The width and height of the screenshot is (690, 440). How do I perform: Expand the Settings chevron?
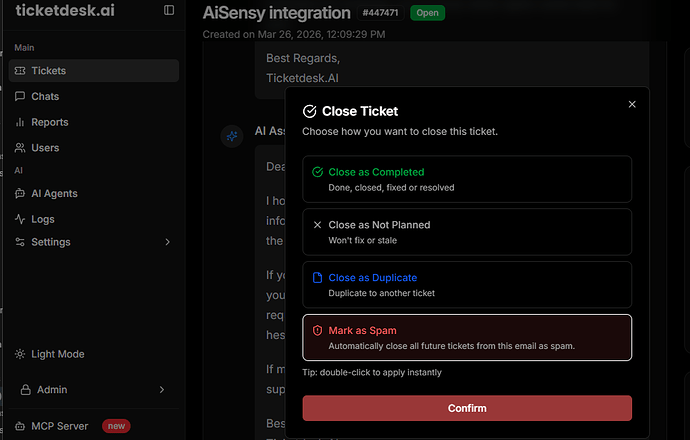point(167,242)
